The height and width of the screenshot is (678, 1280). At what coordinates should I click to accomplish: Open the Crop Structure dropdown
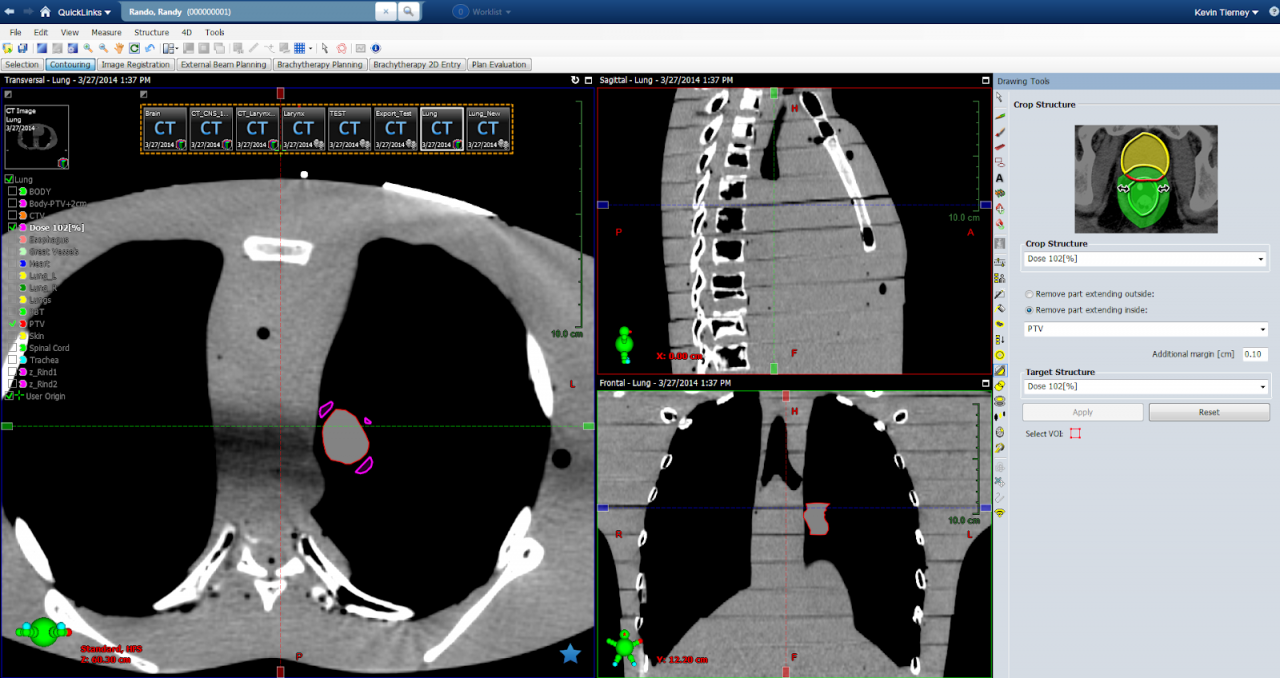[x=1145, y=259]
